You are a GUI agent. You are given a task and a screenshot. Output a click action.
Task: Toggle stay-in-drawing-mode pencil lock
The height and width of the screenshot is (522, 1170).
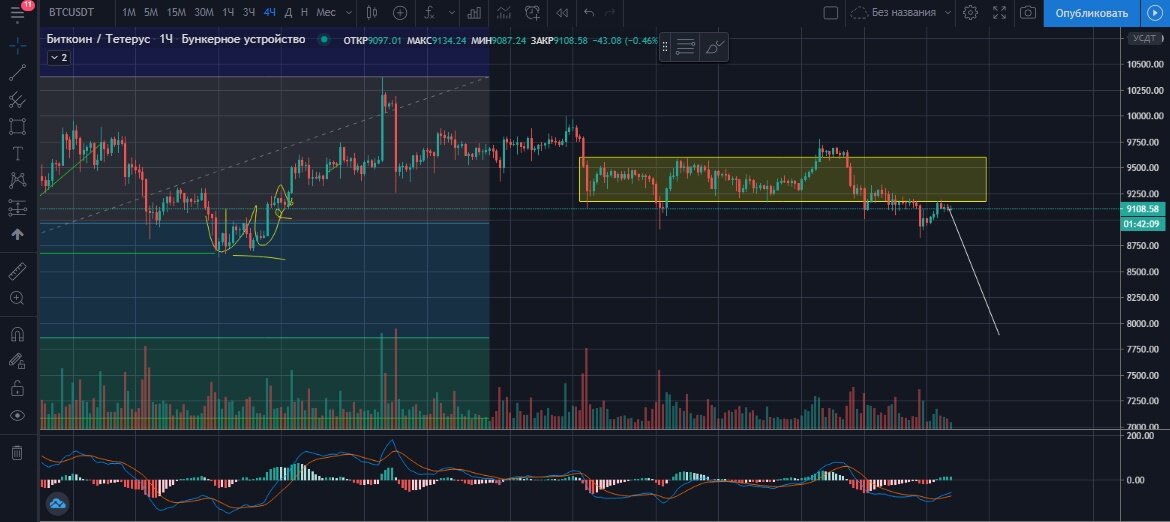point(17,361)
